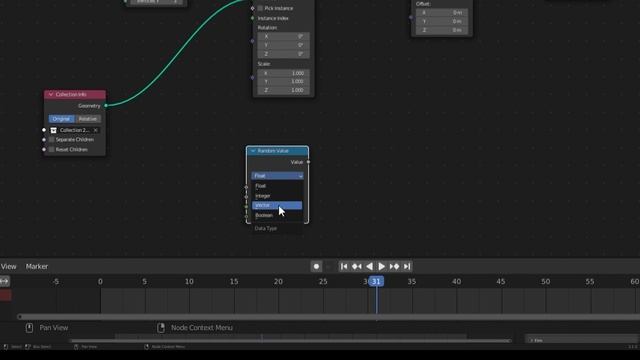
Task: Click the Offset Y field
Action: pyautogui.click(x=442, y=21)
